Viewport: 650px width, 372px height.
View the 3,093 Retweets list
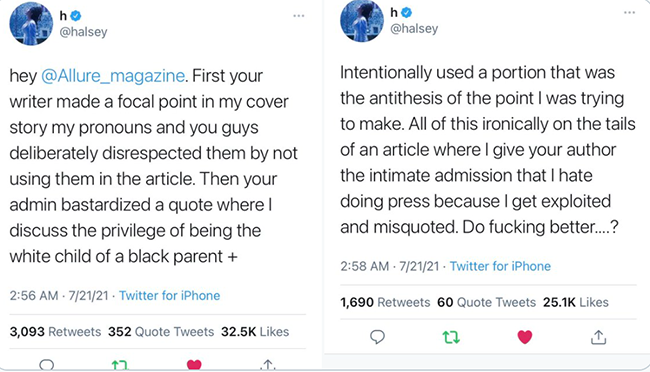coord(55,332)
